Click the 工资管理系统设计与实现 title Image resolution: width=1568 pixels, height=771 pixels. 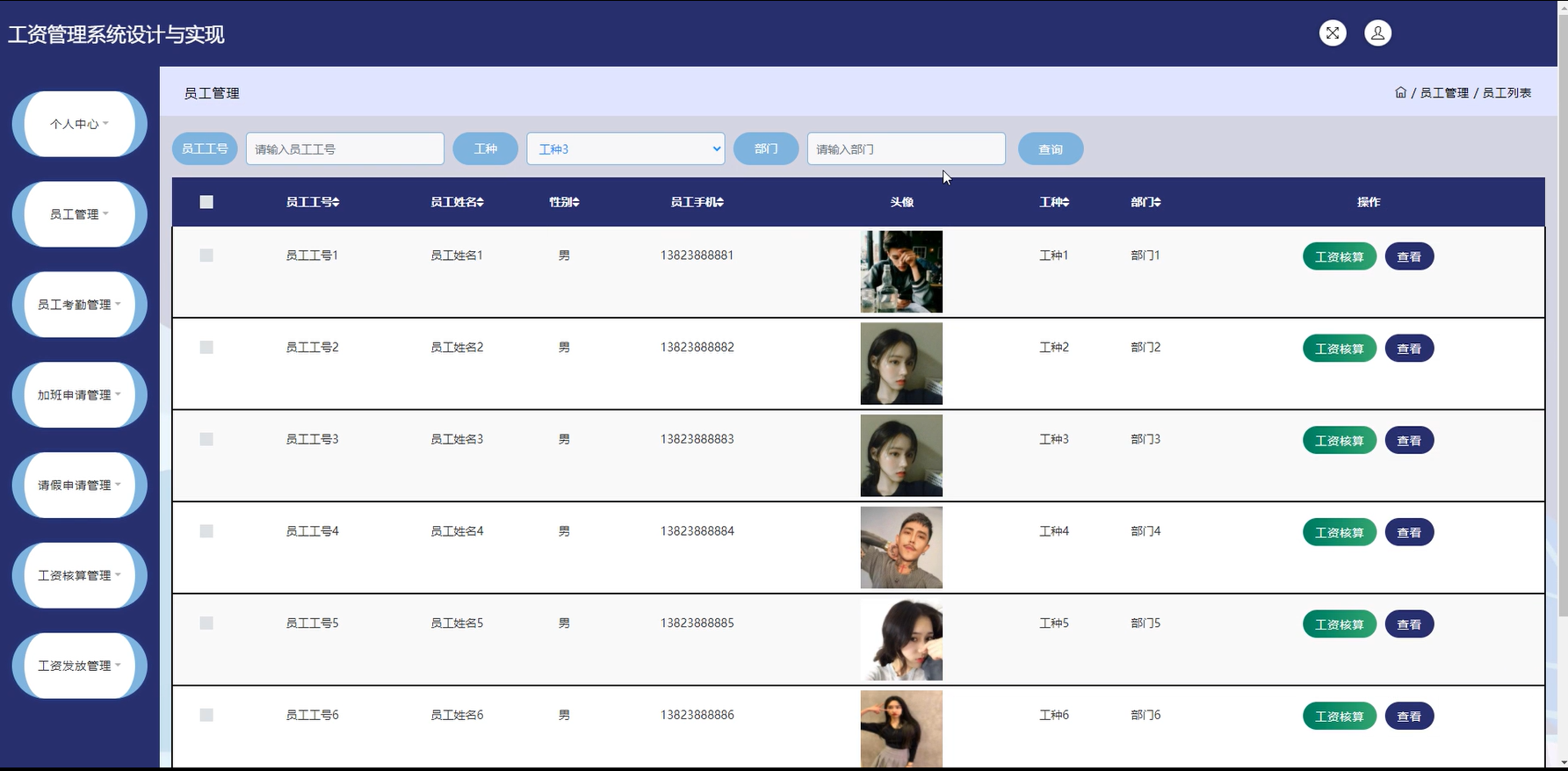(116, 34)
